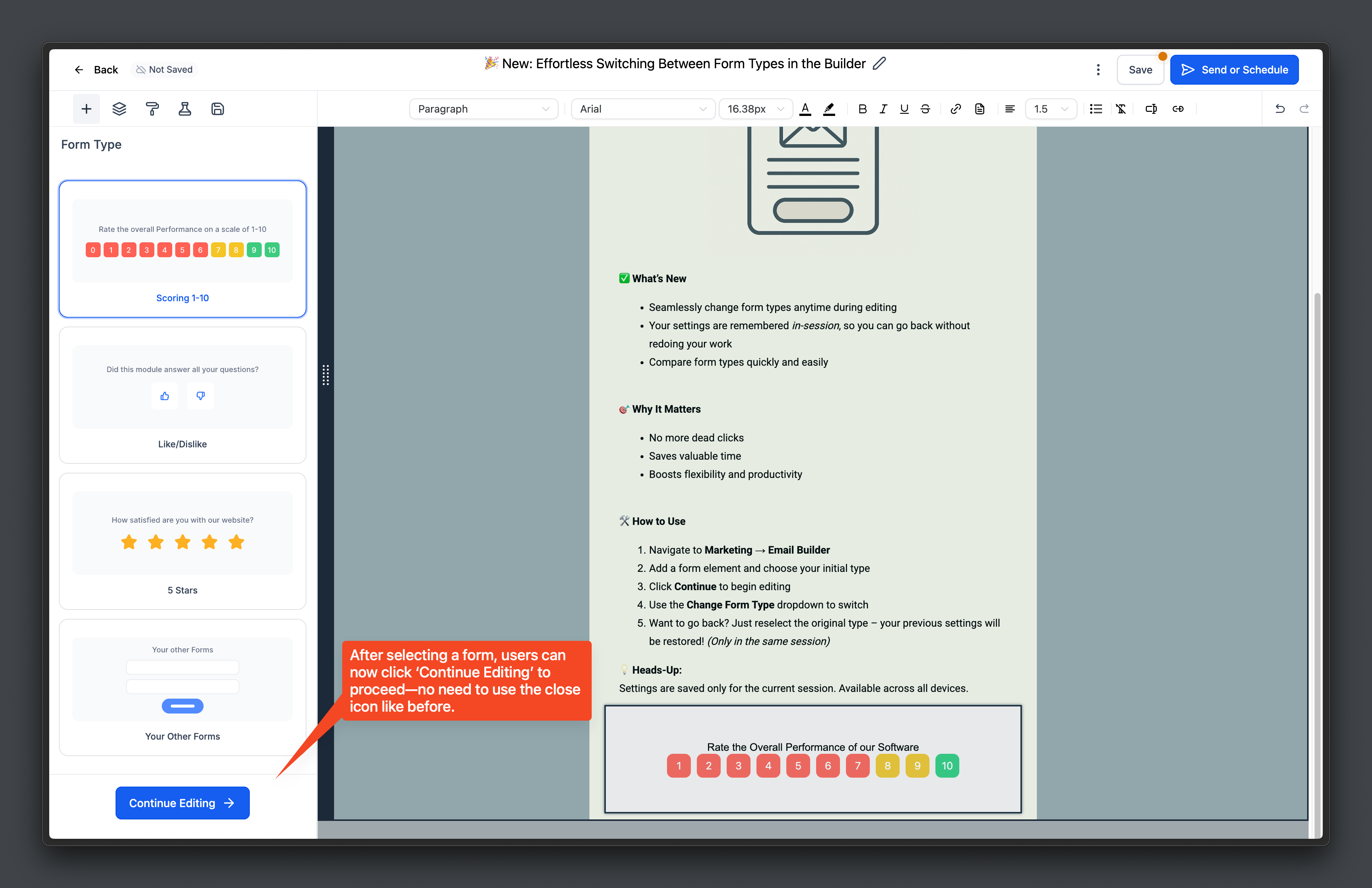
Task: Click the trigger link icon in toolbar
Action: 1178,109
